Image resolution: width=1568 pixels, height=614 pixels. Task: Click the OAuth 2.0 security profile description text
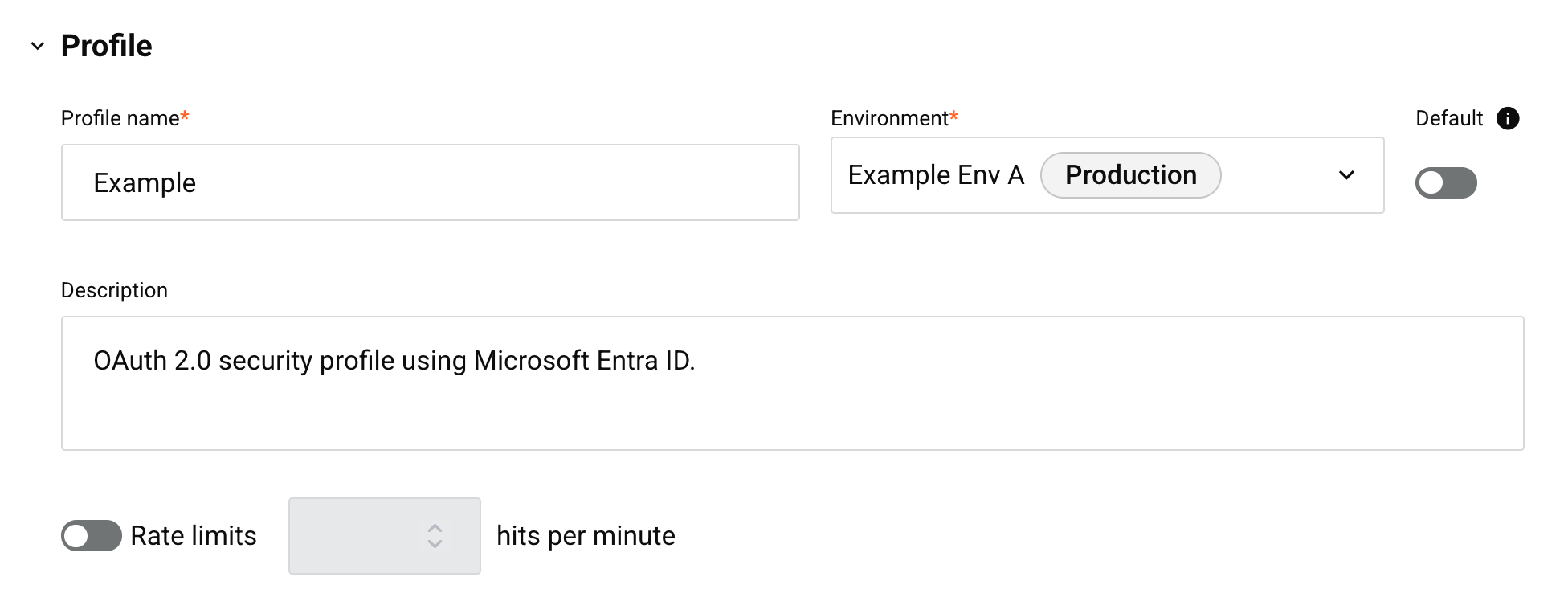click(x=394, y=361)
